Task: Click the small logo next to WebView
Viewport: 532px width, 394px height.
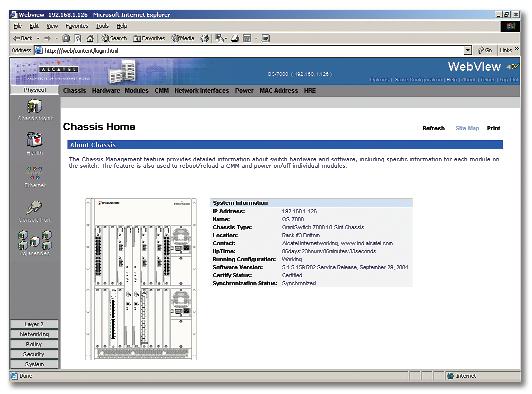Action: [x=512, y=67]
